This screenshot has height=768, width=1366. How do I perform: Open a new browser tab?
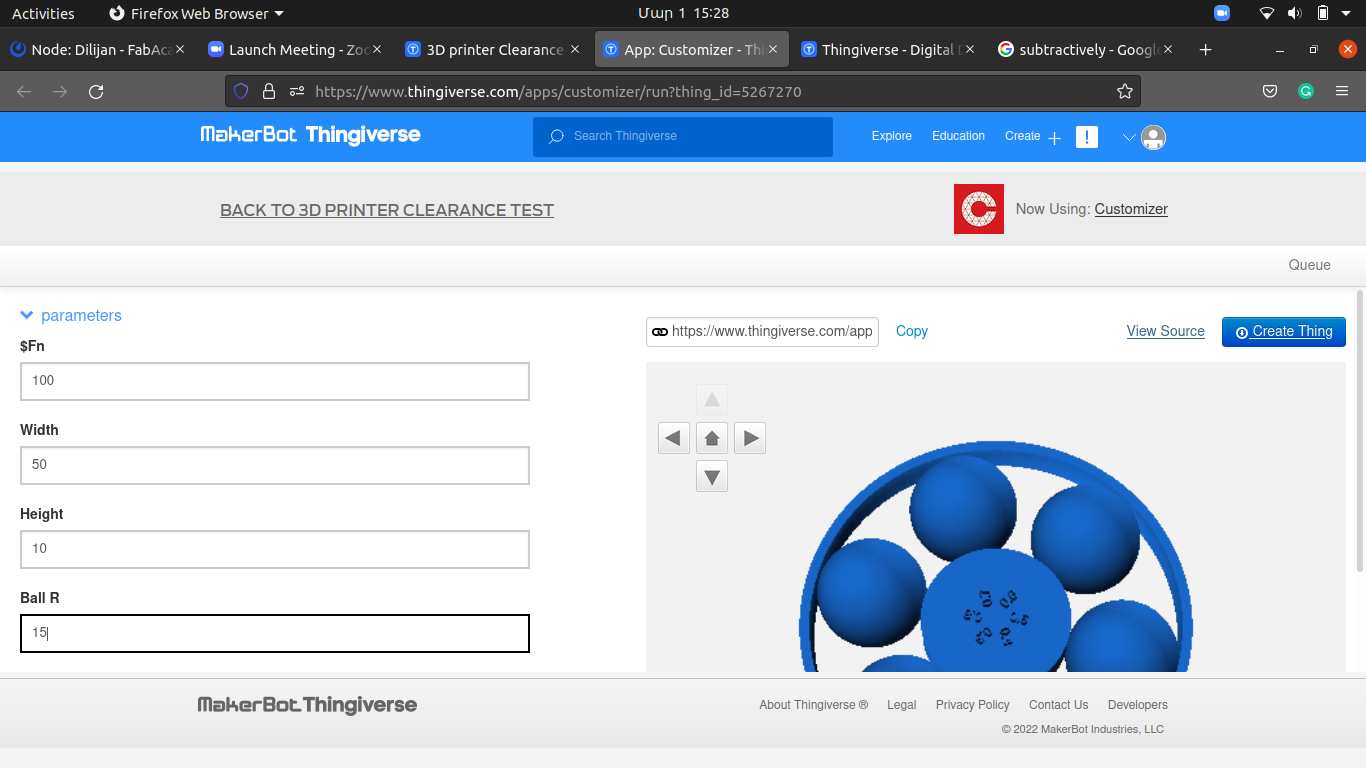coord(1206,49)
